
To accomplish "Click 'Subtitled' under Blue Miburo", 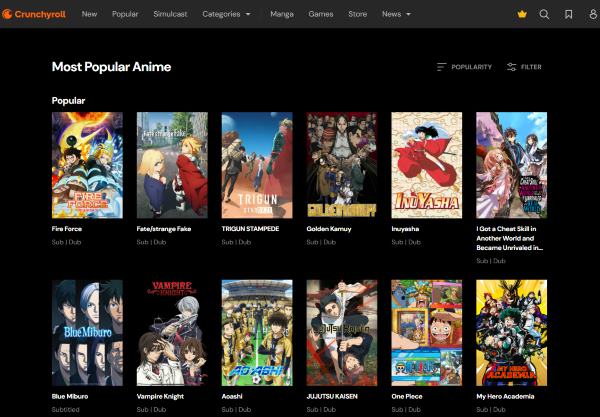I will pos(65,409).
